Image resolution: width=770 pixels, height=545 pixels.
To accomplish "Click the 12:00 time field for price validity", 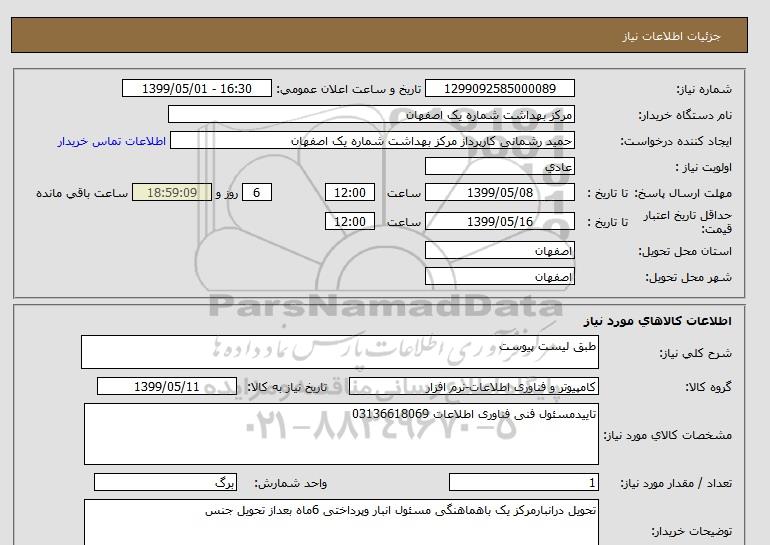I will pyautogui.click(x=350, y=221).
